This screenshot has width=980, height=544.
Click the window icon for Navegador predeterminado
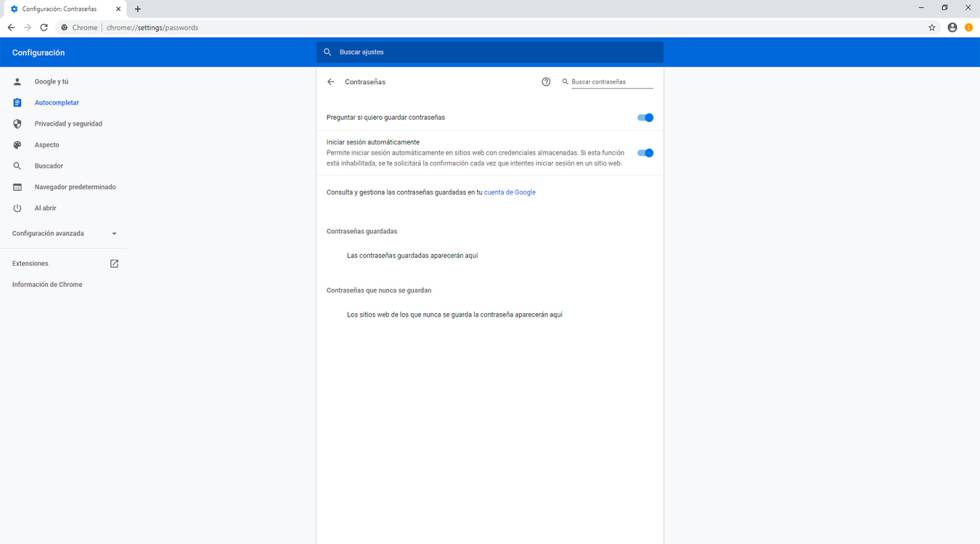tap(18, 187)
